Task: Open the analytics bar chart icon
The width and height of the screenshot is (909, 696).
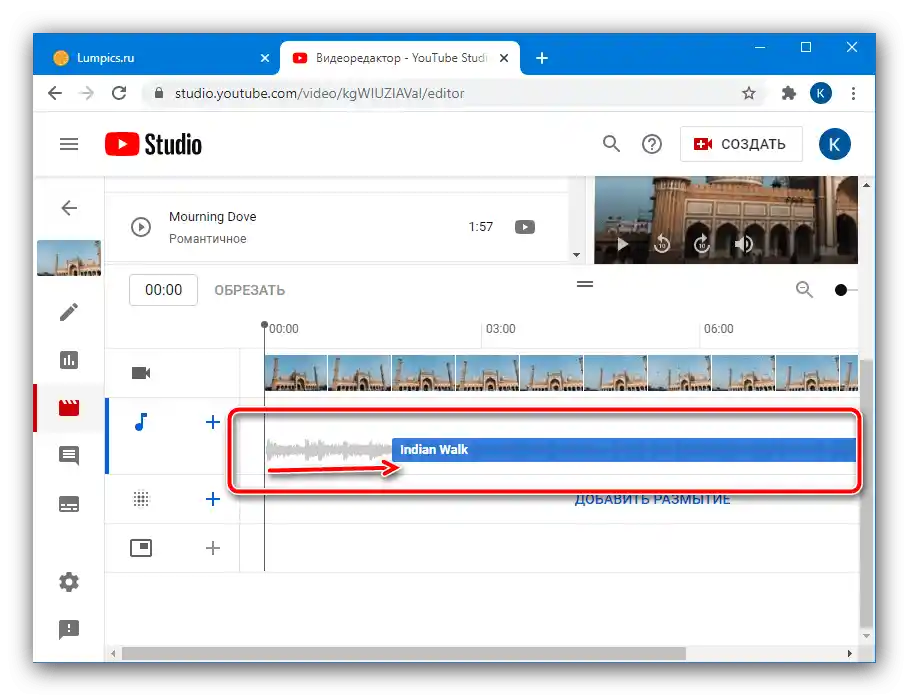Action: 69,360
